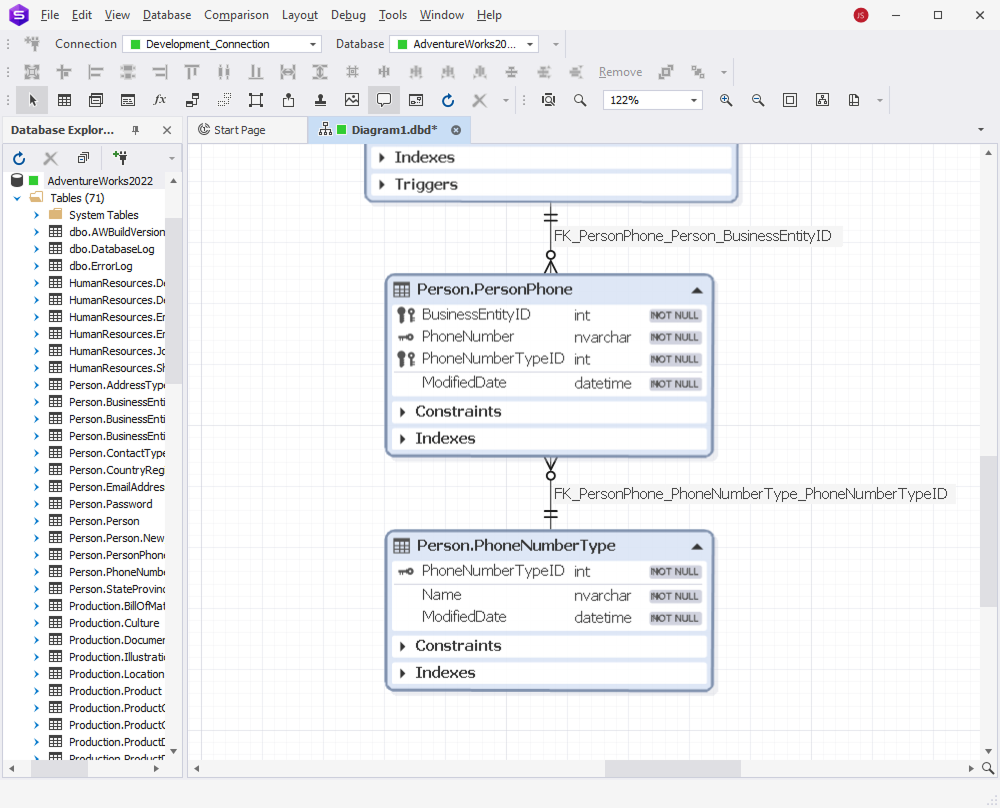
Task: Click the Remove button in the alignment toolbar
Action: point(620,72)
